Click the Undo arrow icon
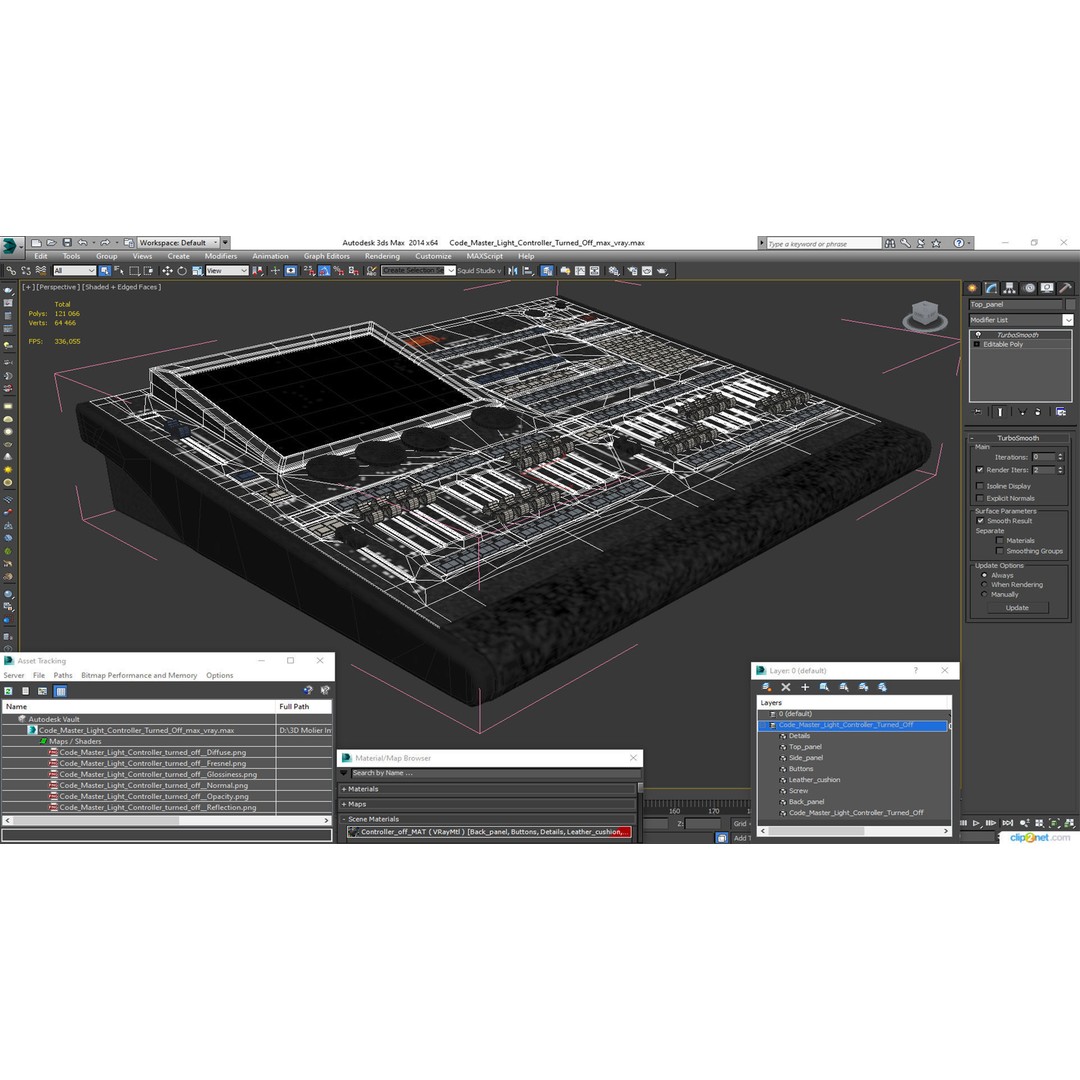Image resolution: width=1080 pixels, height=1080 pixels. pyautogui.click(x=83, y=242)
